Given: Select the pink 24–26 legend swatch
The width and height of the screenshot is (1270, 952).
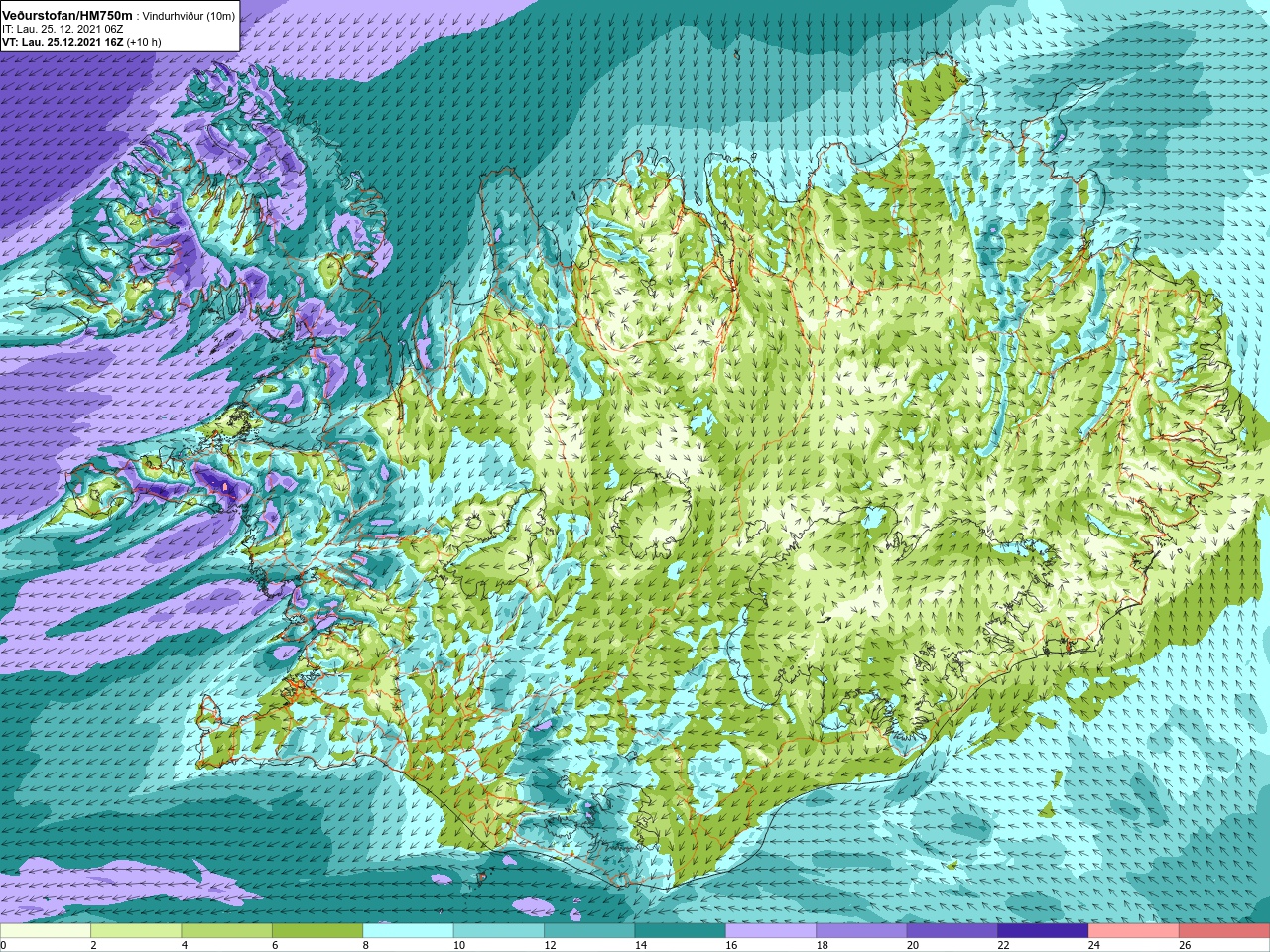Looking at the screenshot, I should point(1133,931).
